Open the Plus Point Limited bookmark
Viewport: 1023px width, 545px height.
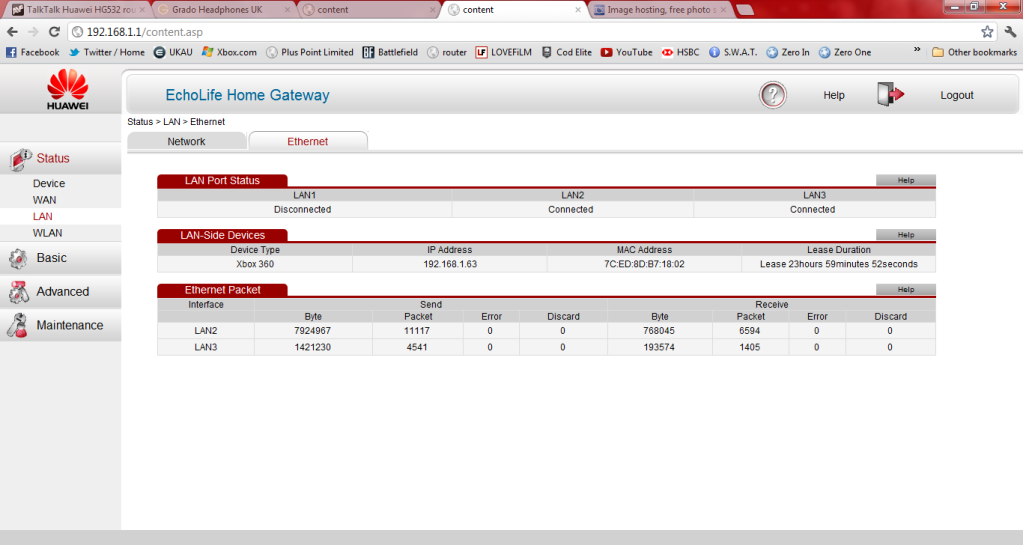click(310, 52)
